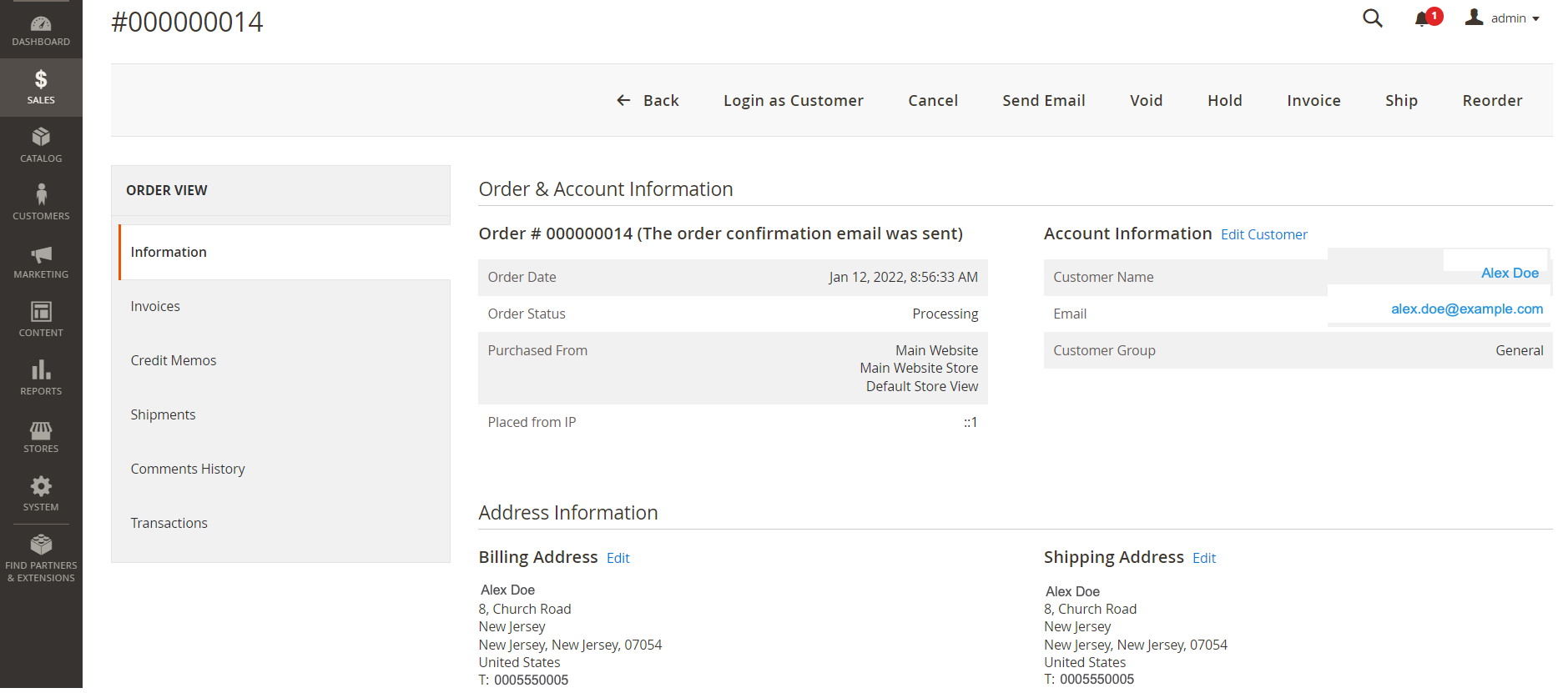Open the Customers person icon
The width and height of the screenshot is (1568, 693).
(41, 195)
